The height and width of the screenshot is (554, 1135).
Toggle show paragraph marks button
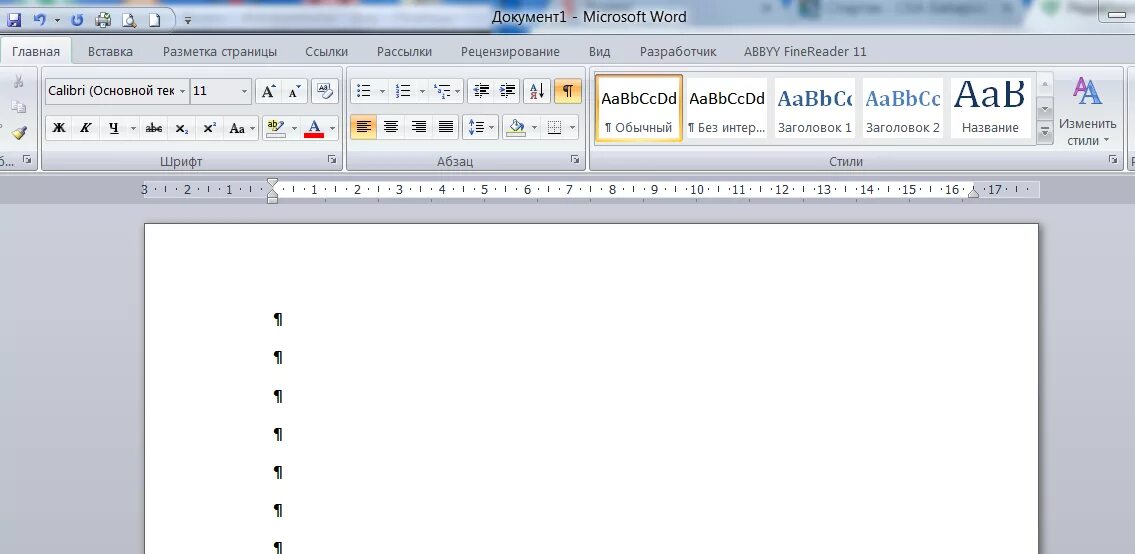[x=568, y=91]
